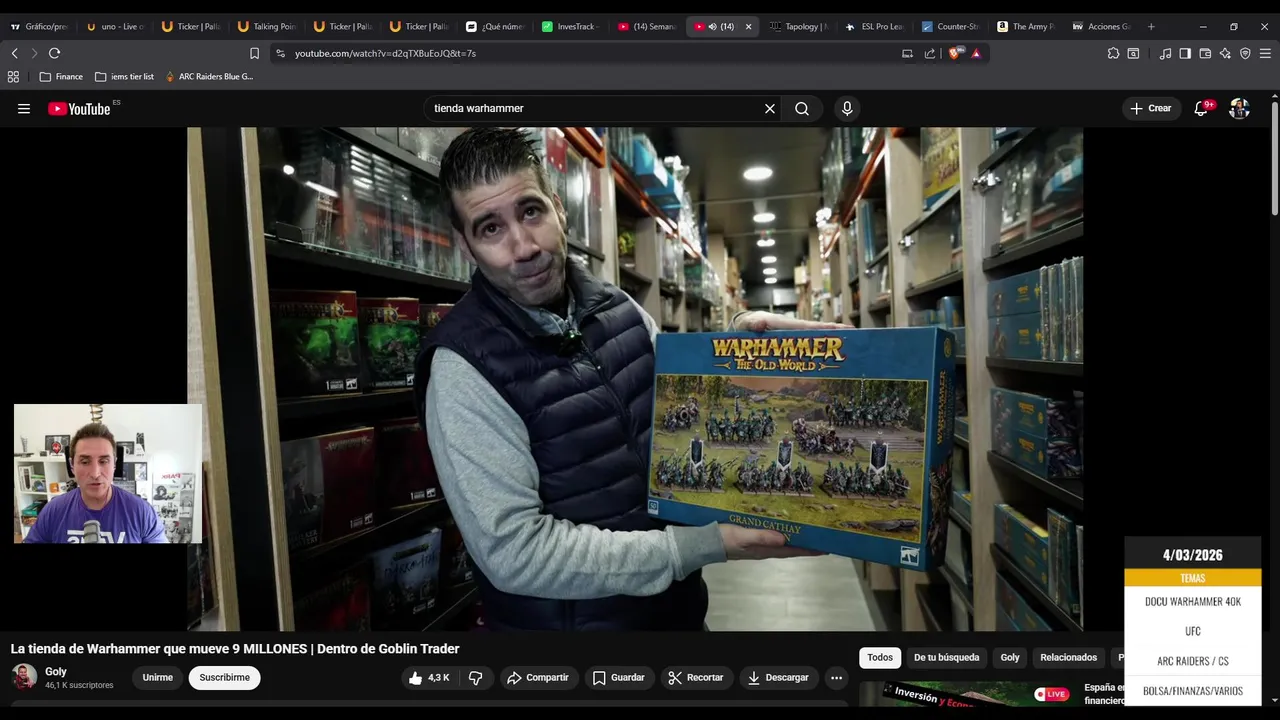
Task: Click the Suscribirme button
Action: pos(224,678)
